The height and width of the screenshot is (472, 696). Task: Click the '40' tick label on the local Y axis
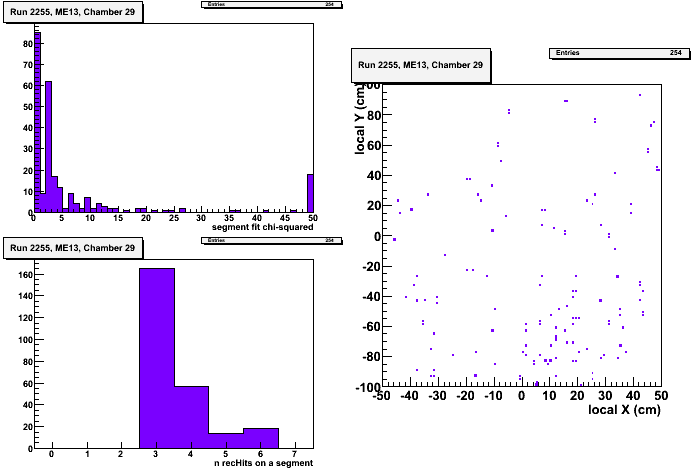[374, 176]
